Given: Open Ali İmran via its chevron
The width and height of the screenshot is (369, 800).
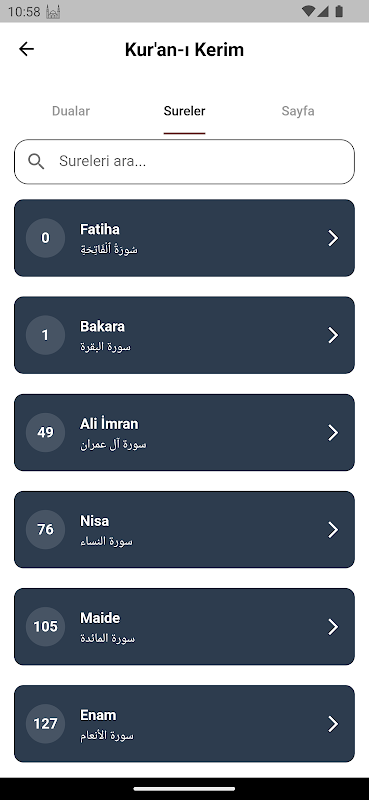Looking at the screenshot, I should (x=333, y=432).
